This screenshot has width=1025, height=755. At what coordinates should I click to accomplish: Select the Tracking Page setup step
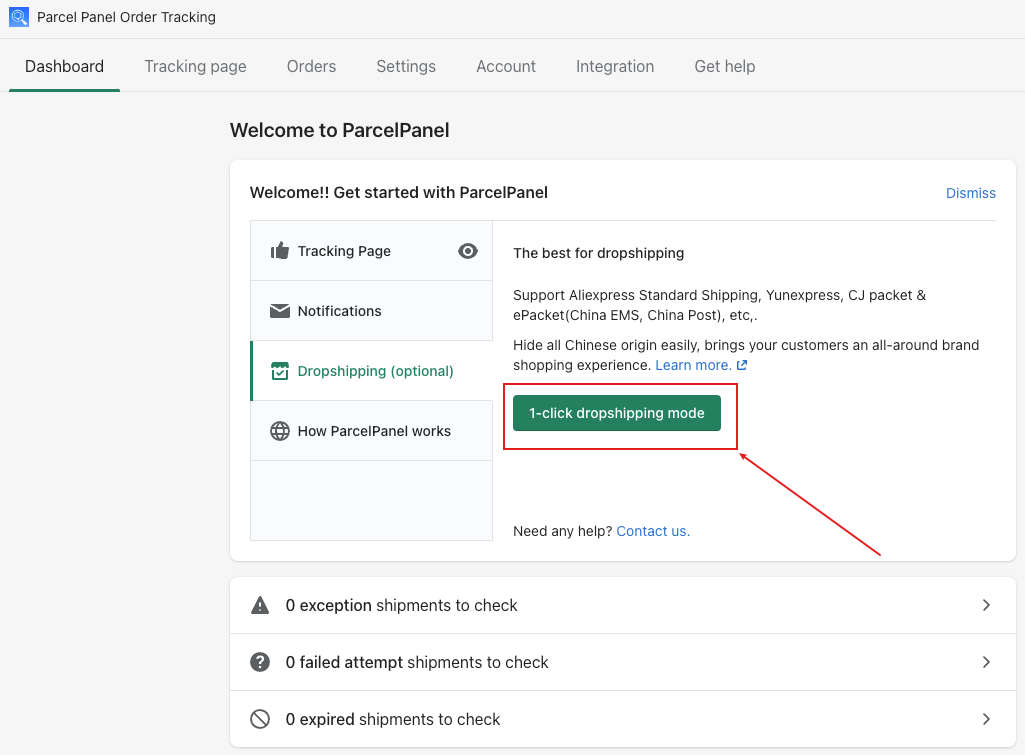click(x=371, y=251)
